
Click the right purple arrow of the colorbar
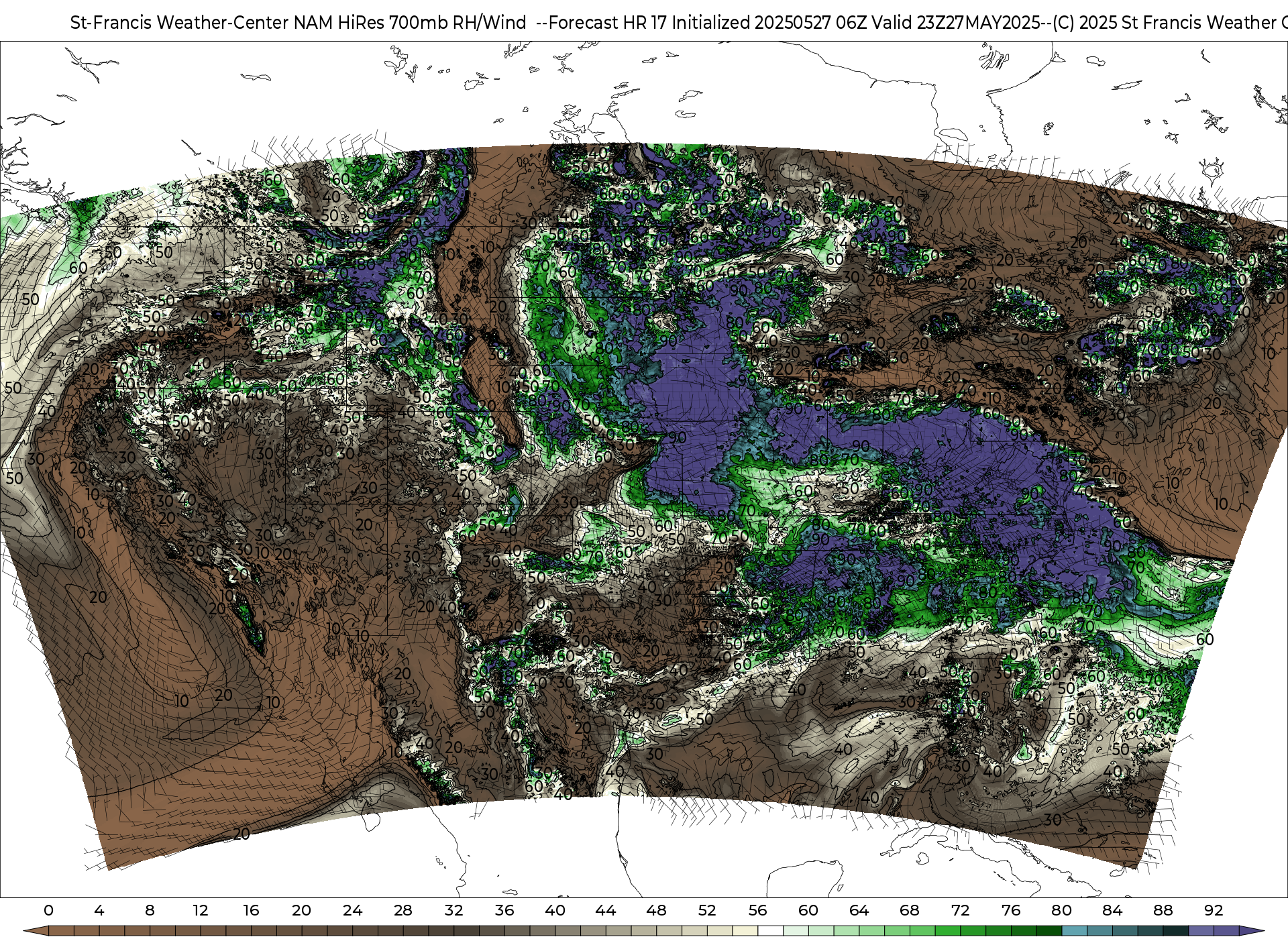[1251, 931]
